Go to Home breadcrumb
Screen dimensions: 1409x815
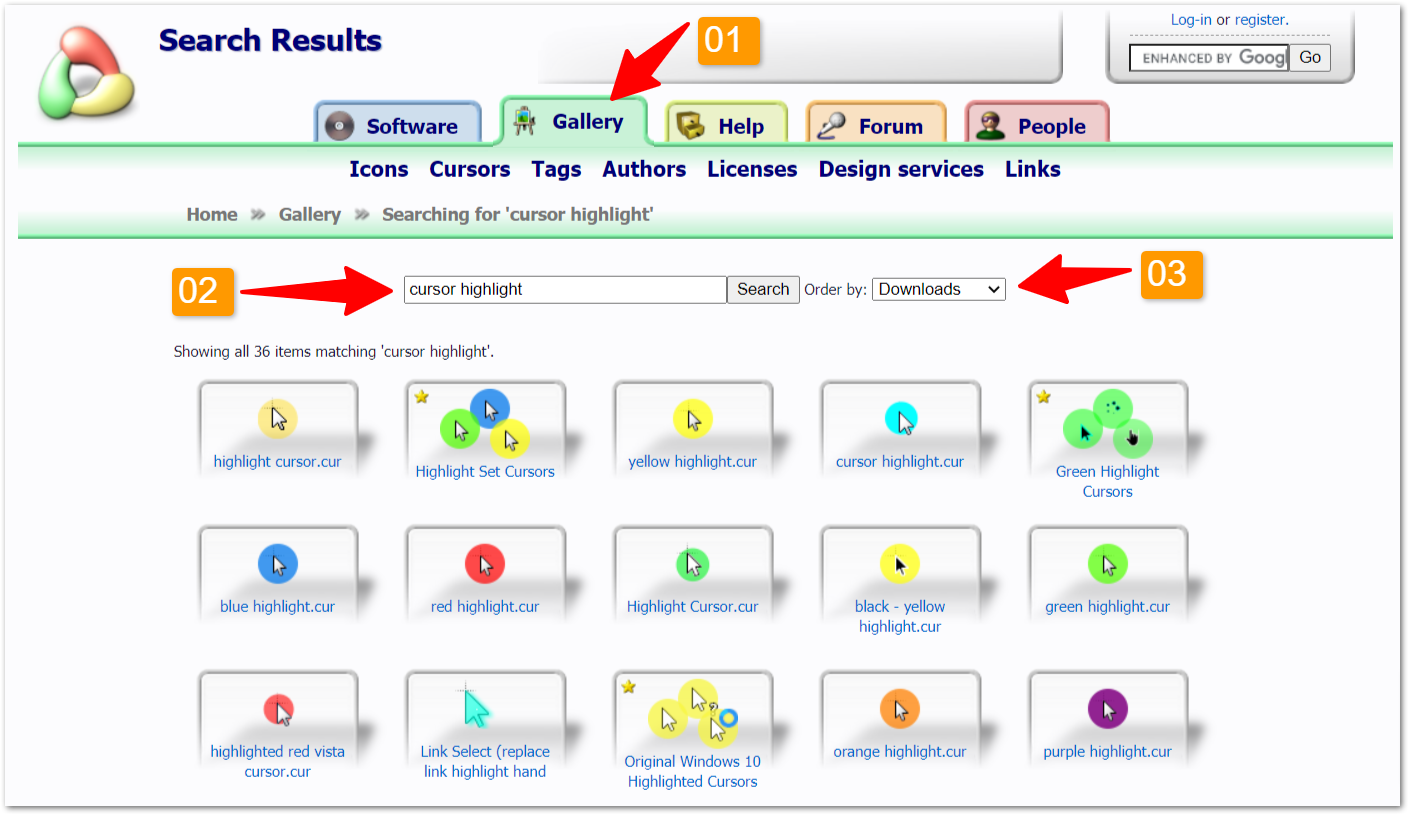click(212, 214)
